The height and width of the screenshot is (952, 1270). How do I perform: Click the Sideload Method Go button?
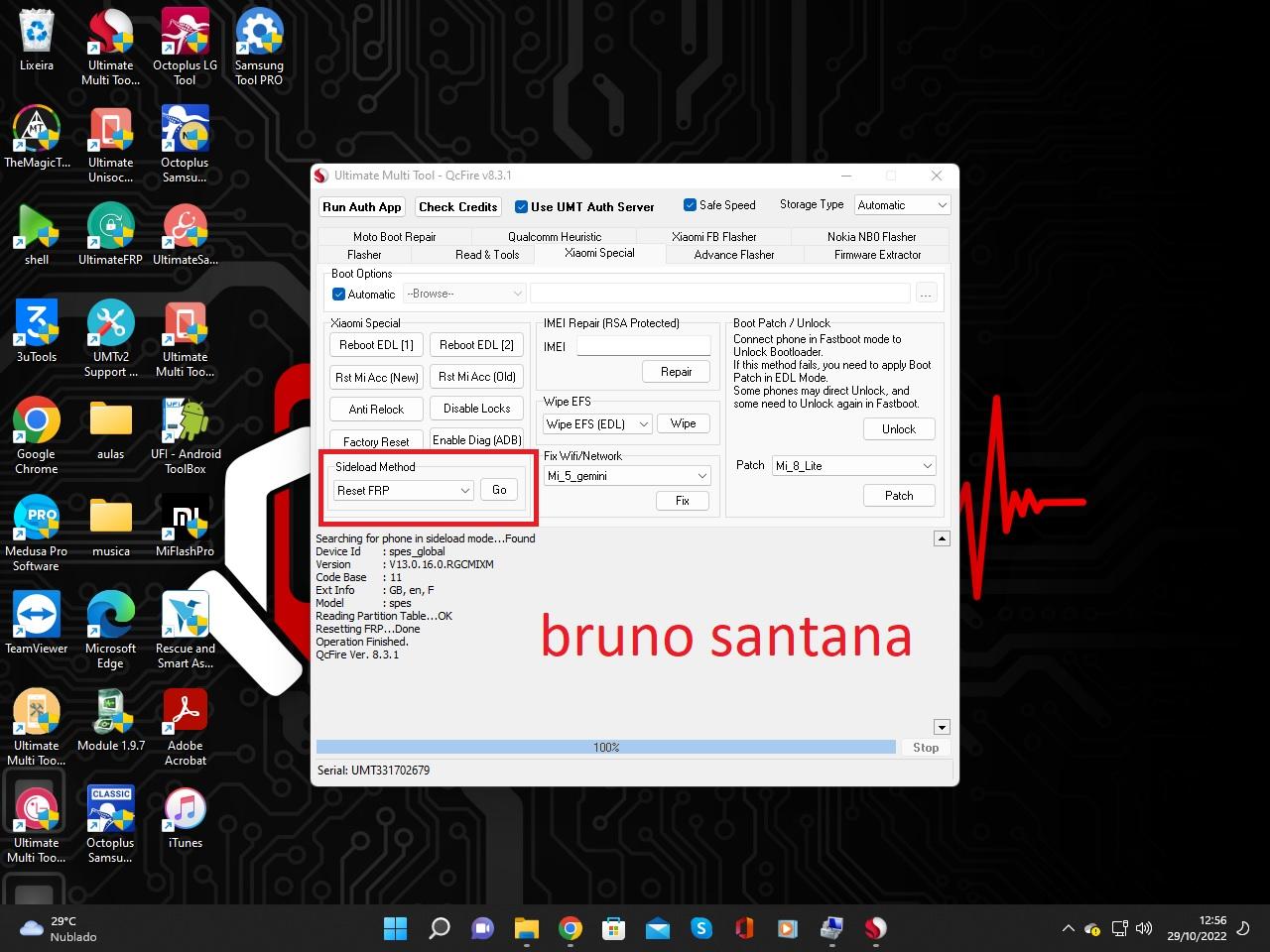pyautogui.click(x=499, y=490)
